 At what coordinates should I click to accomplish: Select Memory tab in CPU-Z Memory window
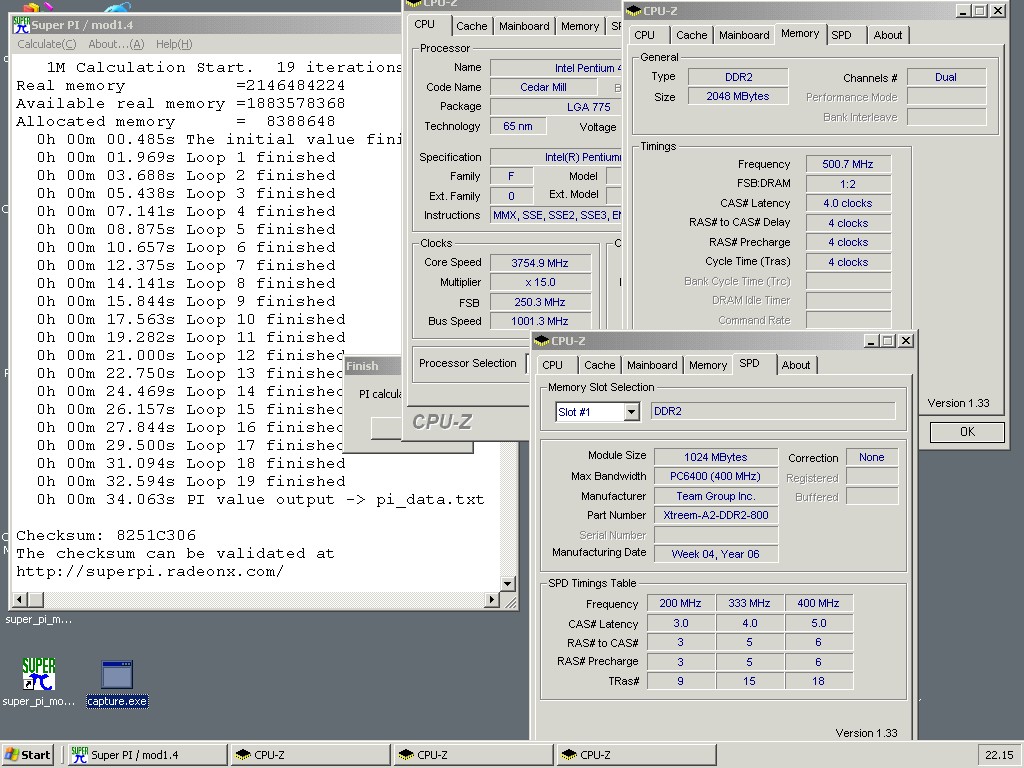click(x=800, y=33)
